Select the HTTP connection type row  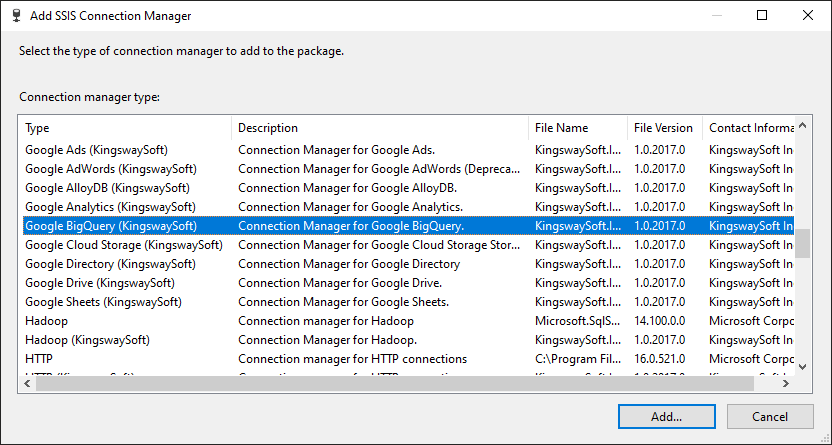click(x=407, y=359)
